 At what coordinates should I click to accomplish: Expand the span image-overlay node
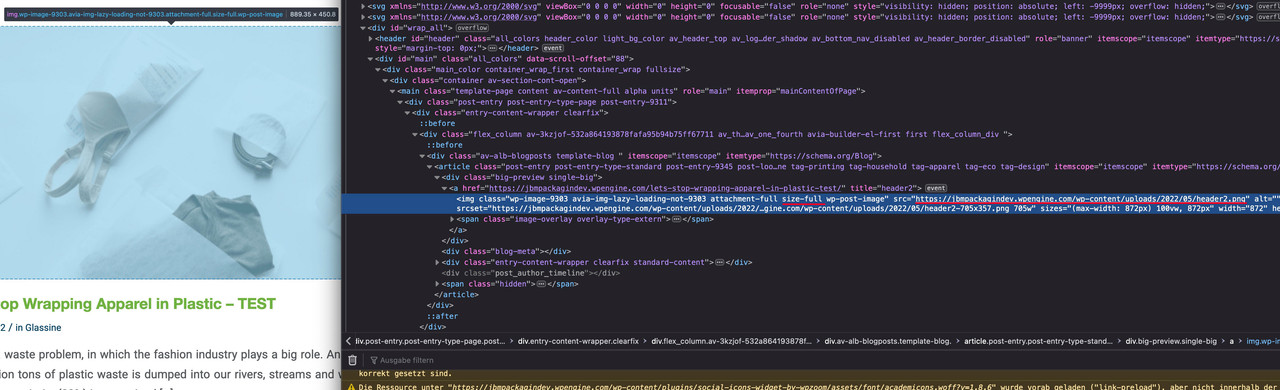[452, 219]
